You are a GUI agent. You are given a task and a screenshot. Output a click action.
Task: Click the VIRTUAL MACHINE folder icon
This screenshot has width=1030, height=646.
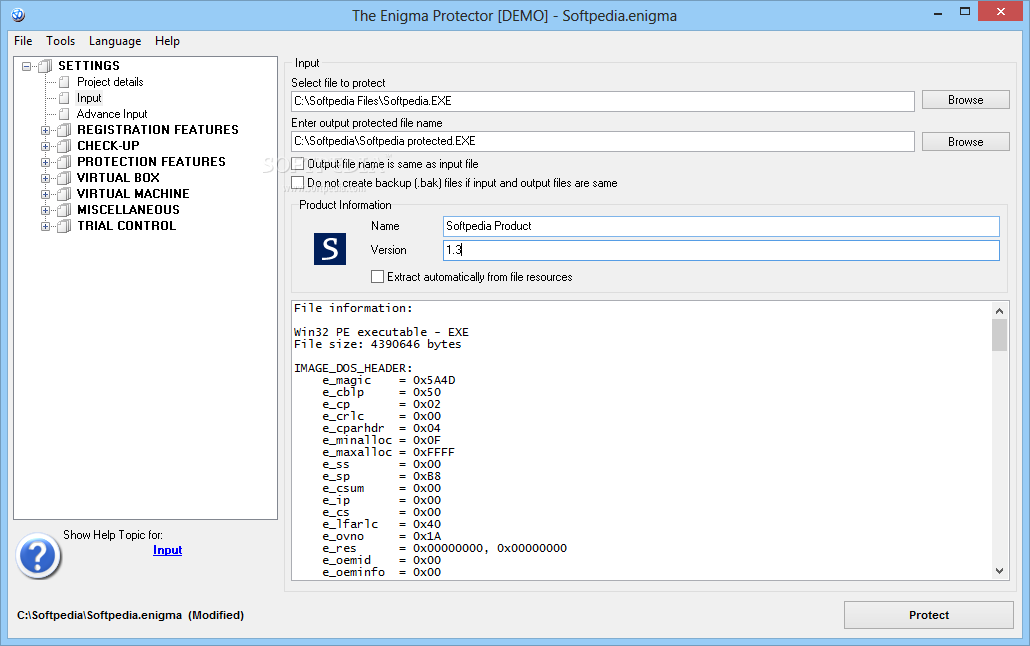[64, 194]
